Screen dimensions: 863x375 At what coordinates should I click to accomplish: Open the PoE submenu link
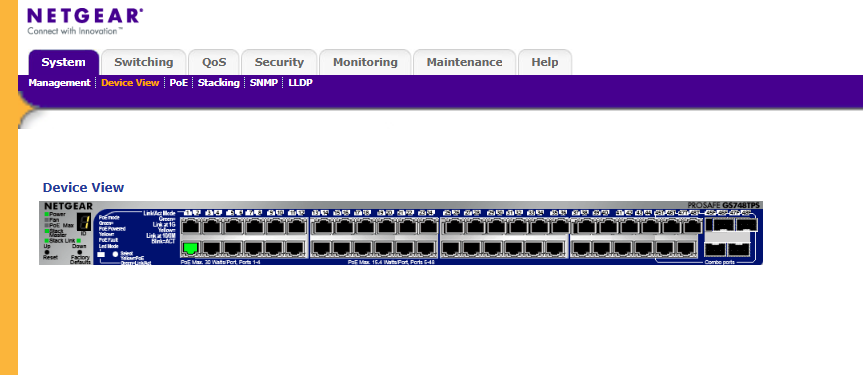[178, 83]
